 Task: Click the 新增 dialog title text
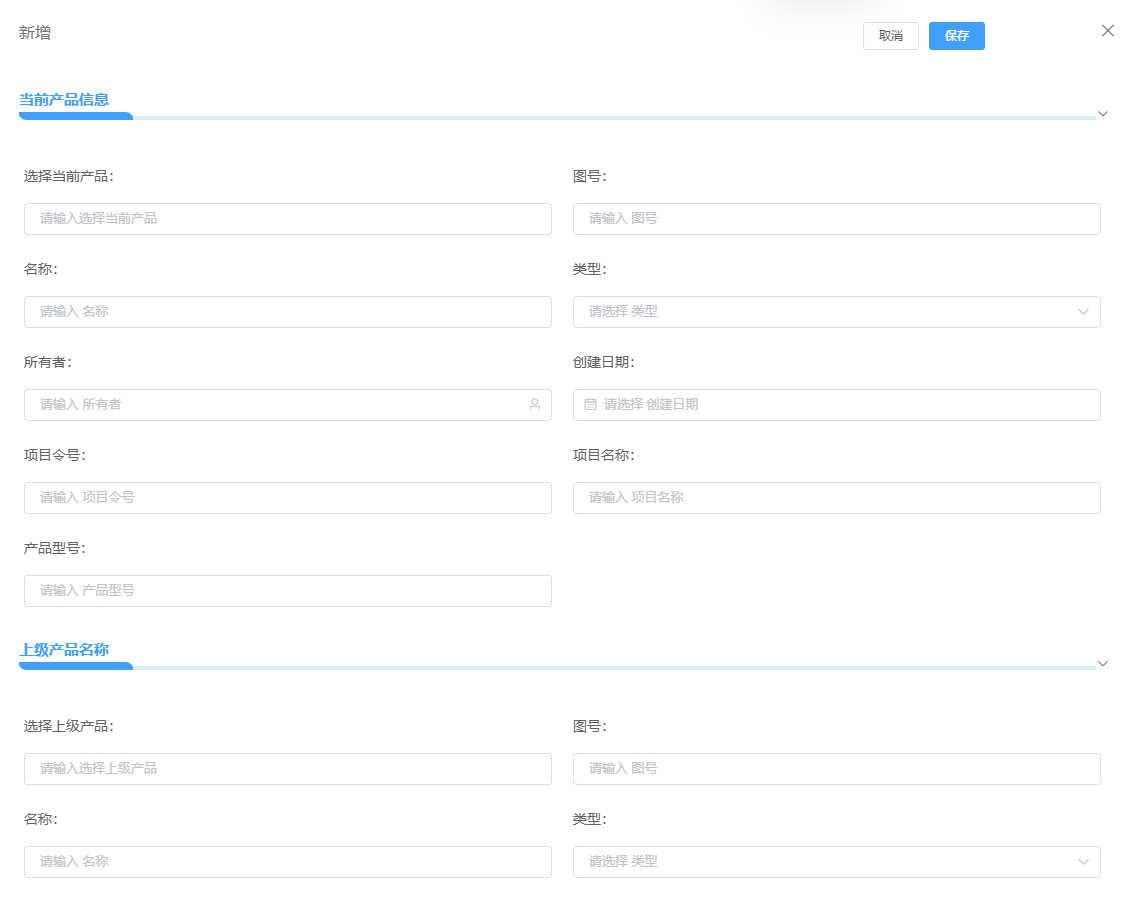(35, 32)
